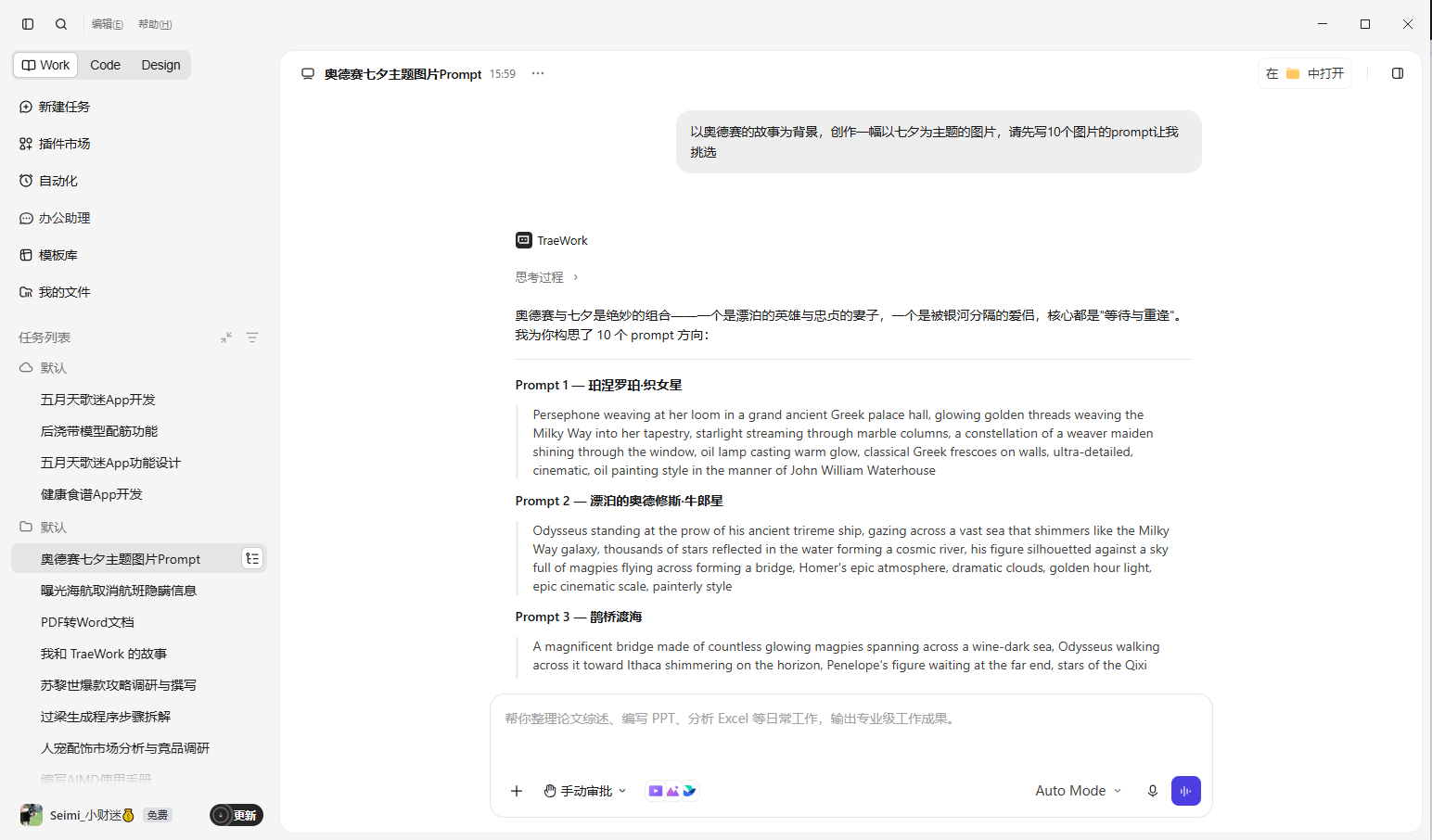Open the filter icon in 任务列表

[252, 337]
